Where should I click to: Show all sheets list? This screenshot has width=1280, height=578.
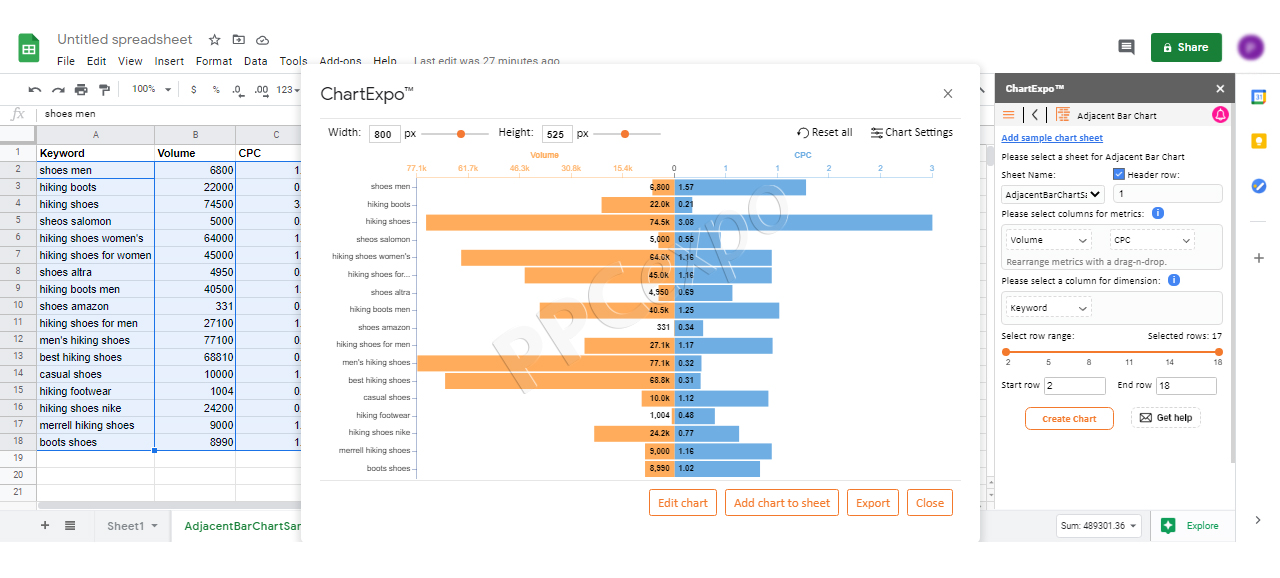(x=70, y=525)
